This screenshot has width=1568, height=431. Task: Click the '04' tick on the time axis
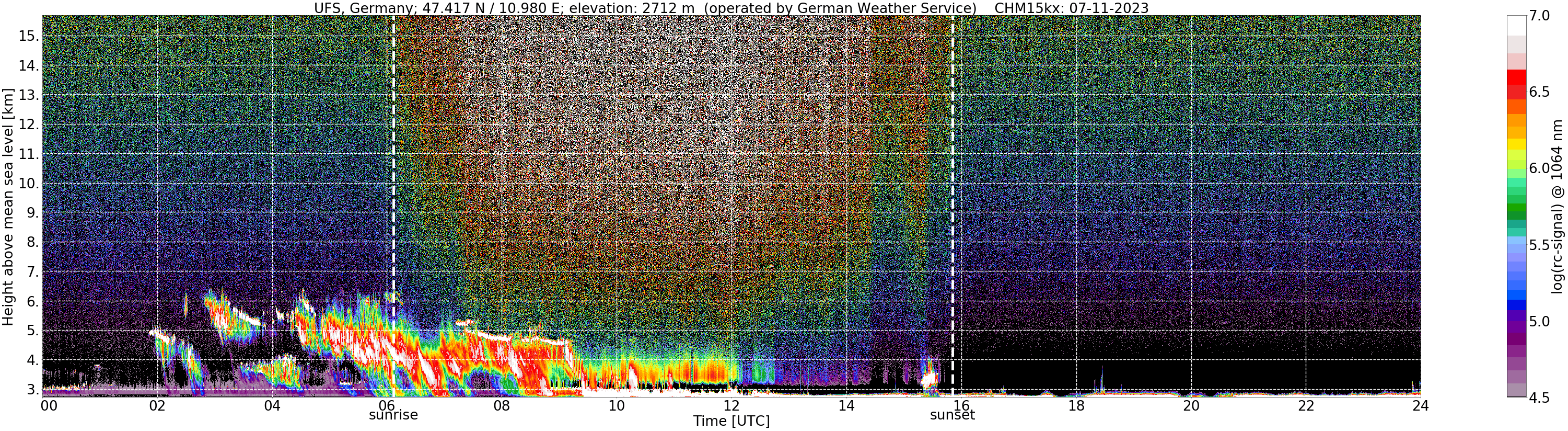(x=273, y=405)
